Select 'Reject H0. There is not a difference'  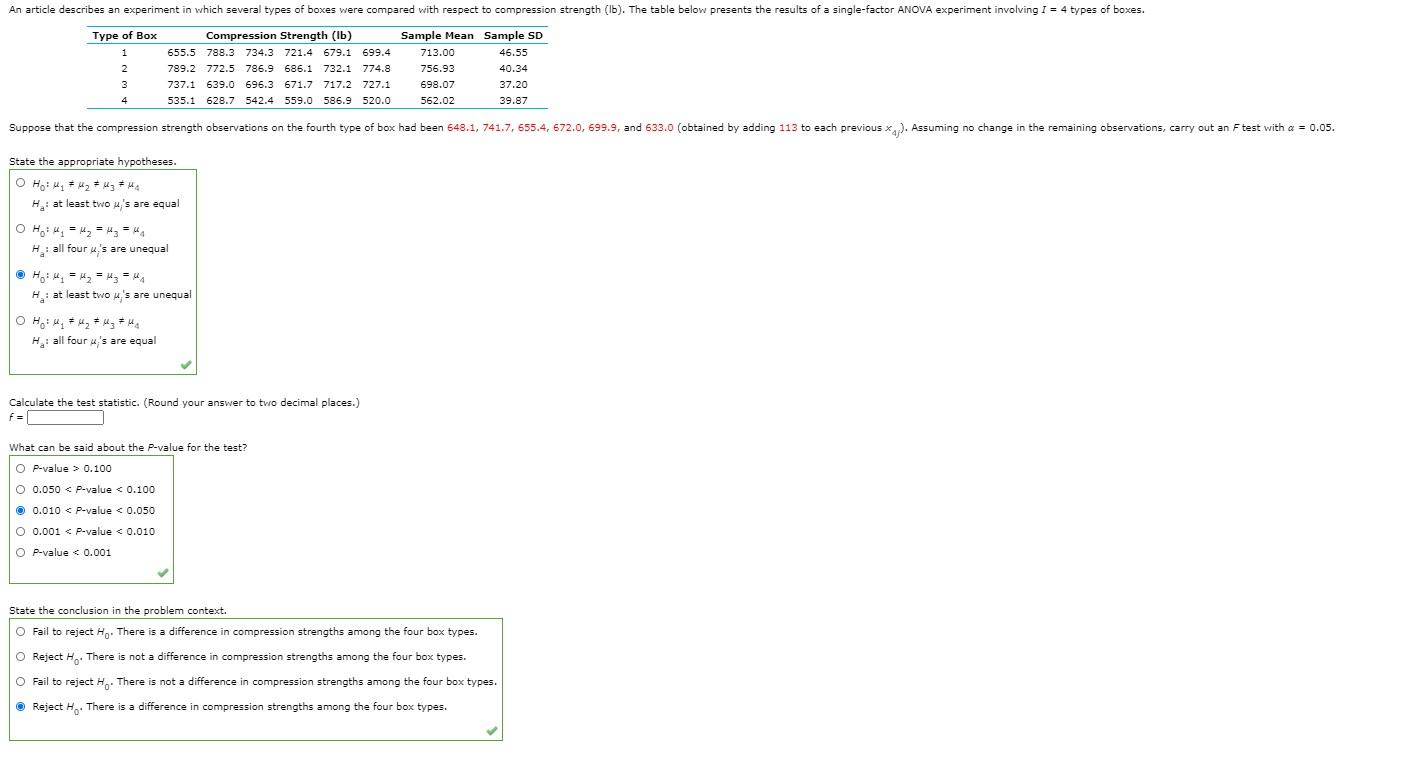tap(21, 656)
